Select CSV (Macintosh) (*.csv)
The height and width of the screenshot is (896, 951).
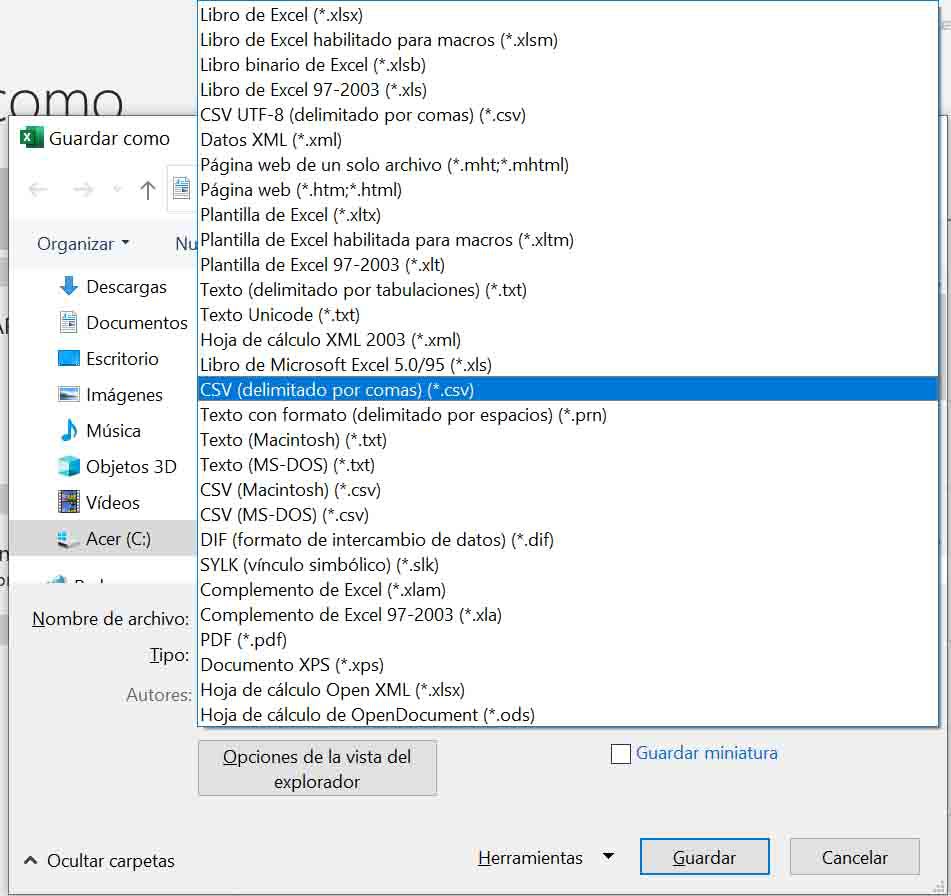[x=568, y=490]
